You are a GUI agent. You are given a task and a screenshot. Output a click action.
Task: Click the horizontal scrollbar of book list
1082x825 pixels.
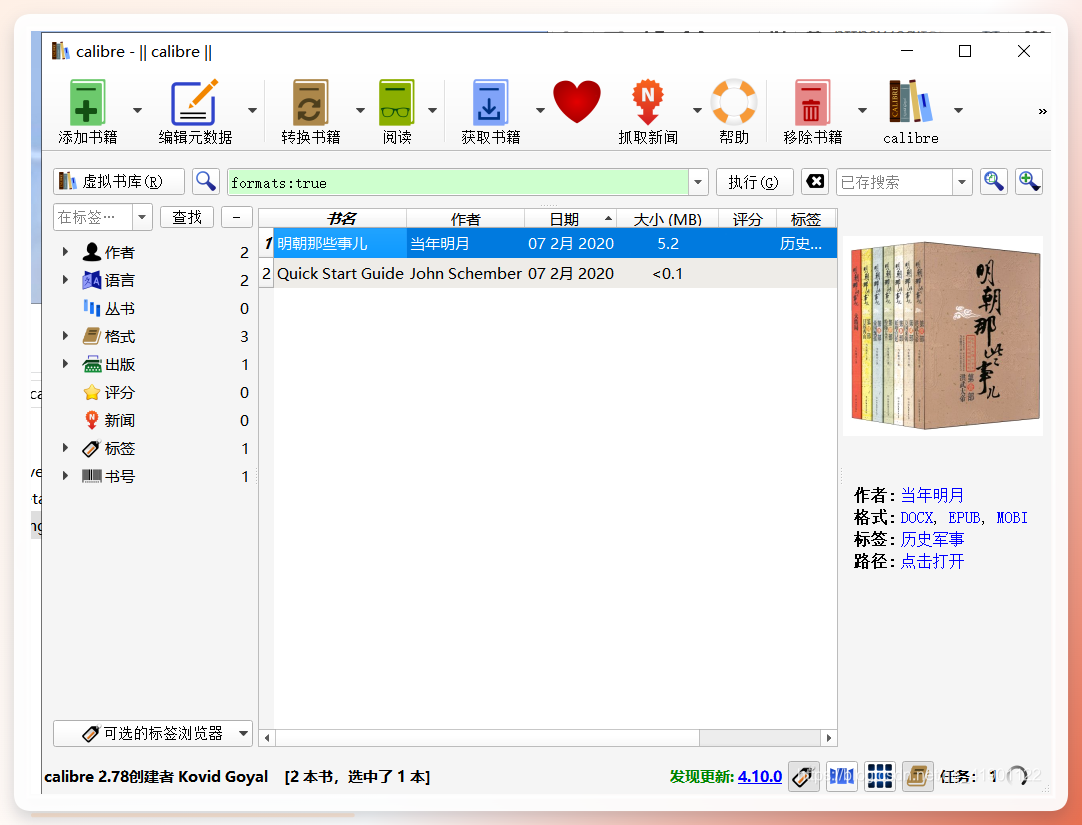[487, 738]
